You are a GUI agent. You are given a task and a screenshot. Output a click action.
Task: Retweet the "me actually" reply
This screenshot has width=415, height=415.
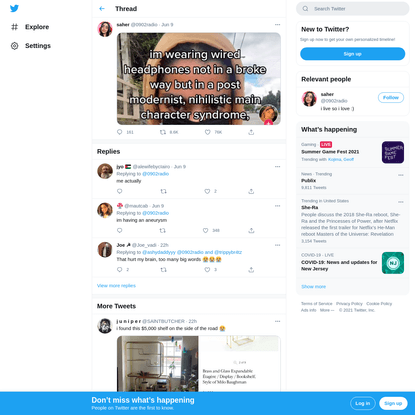163,191
